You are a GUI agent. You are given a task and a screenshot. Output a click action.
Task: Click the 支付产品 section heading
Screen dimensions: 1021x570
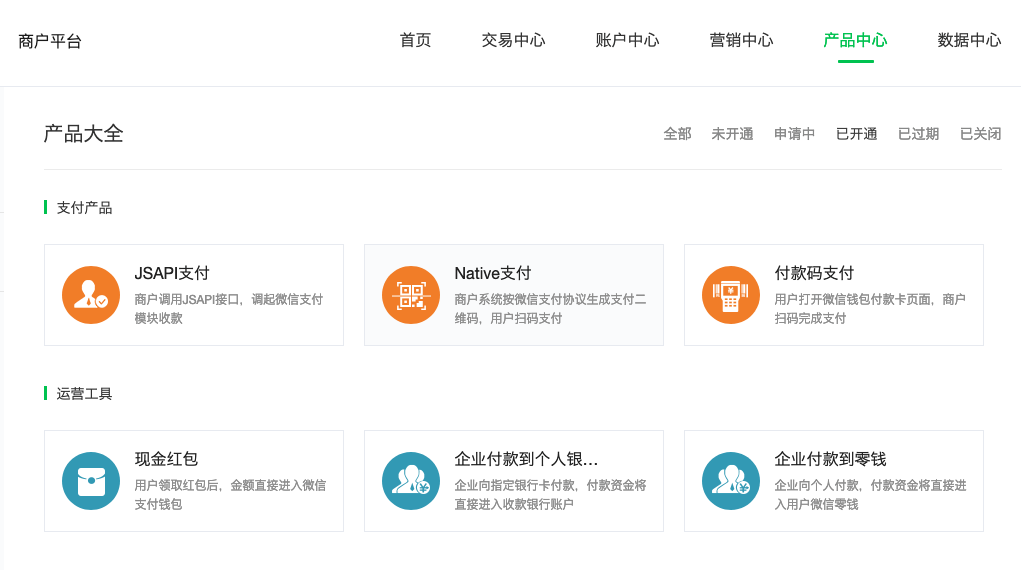(84, 208)
